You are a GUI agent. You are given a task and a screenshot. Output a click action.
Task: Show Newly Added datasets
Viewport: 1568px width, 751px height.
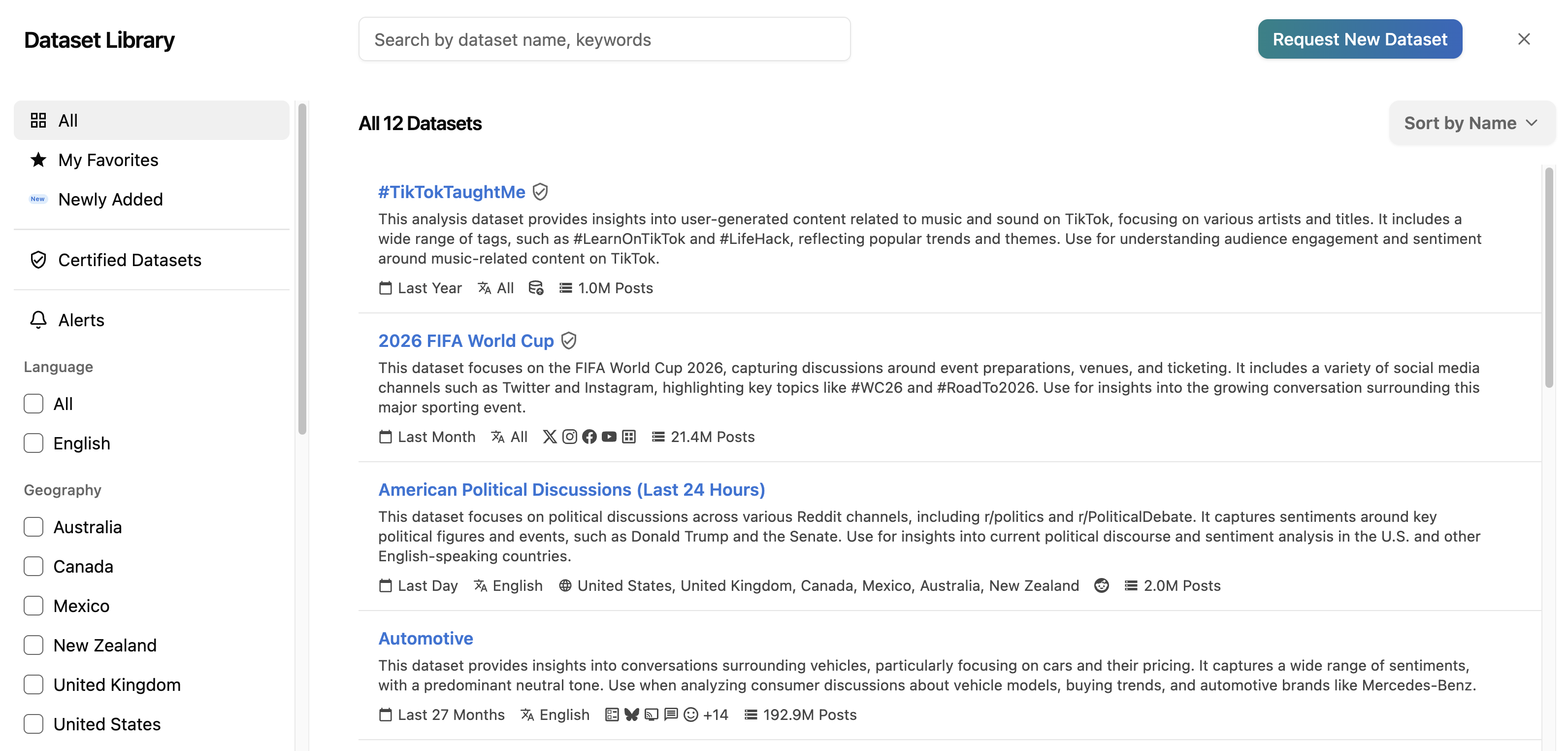(x=152, y=199)
